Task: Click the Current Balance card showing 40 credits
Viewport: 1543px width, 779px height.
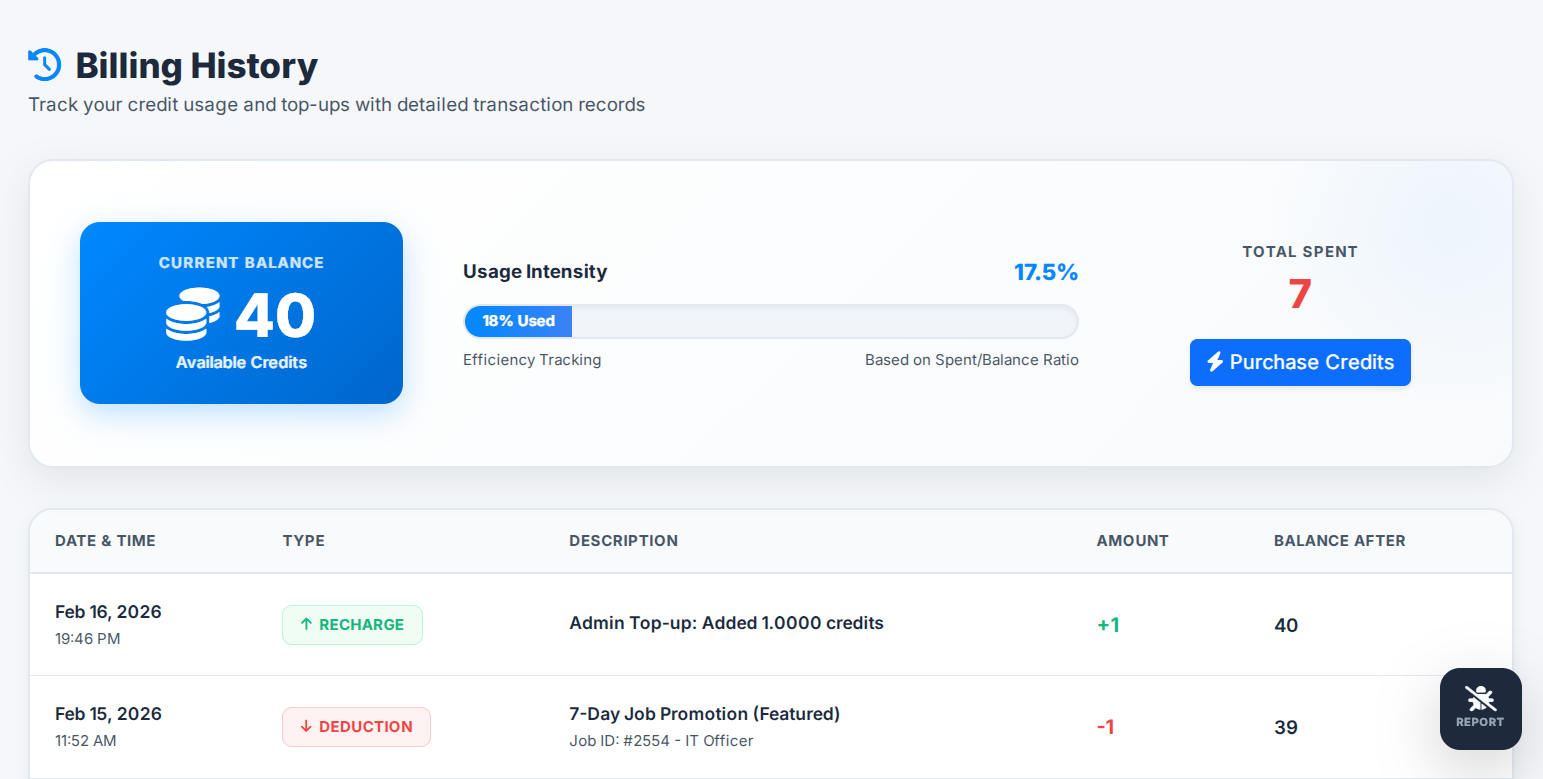Action: click(241, 313)
